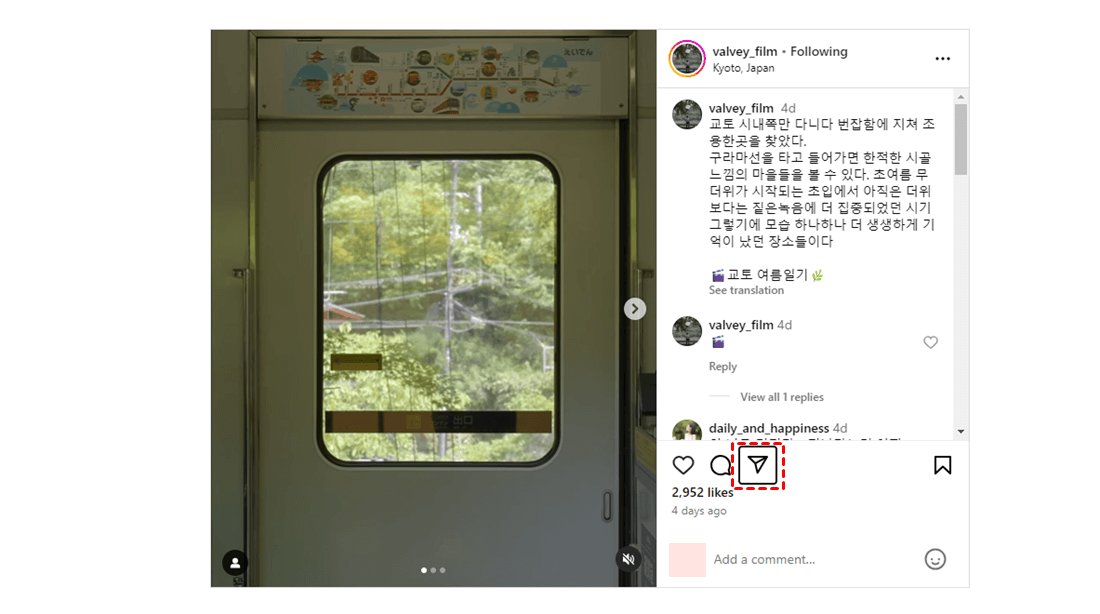
Task: Reply to valvey_film's comment
Action: click(x=723, y=366)
